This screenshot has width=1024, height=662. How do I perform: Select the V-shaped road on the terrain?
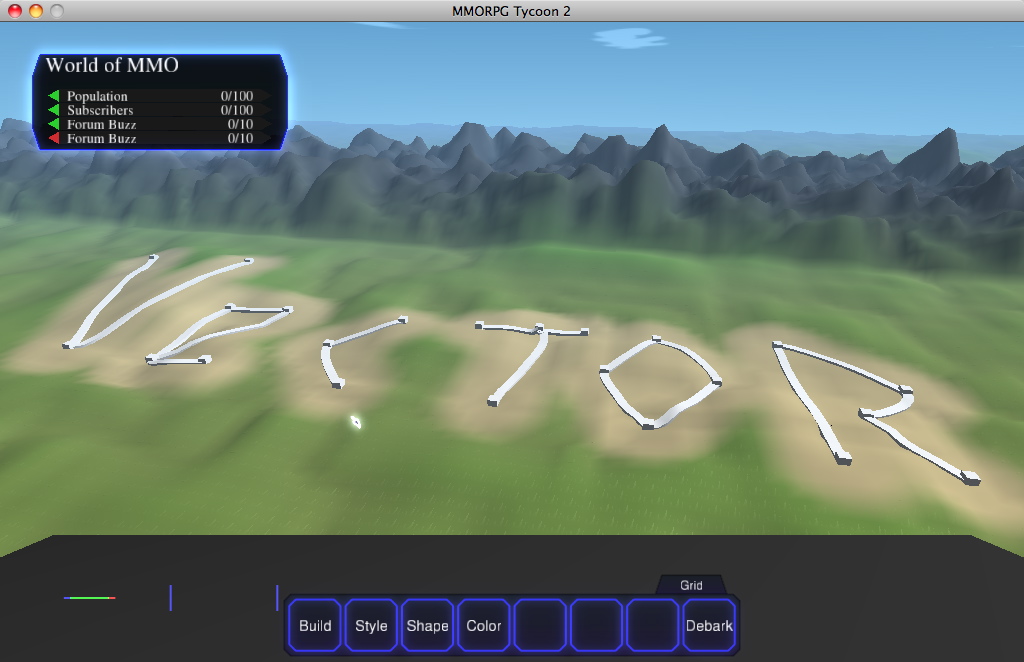(158, 302)
